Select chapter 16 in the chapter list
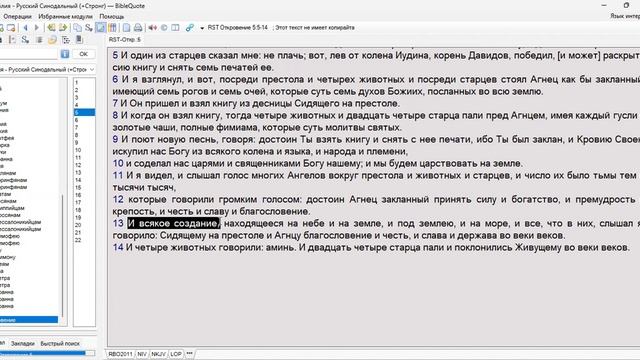Image resolution: width=640 pixels, height=360 pixels. (84, 195)
